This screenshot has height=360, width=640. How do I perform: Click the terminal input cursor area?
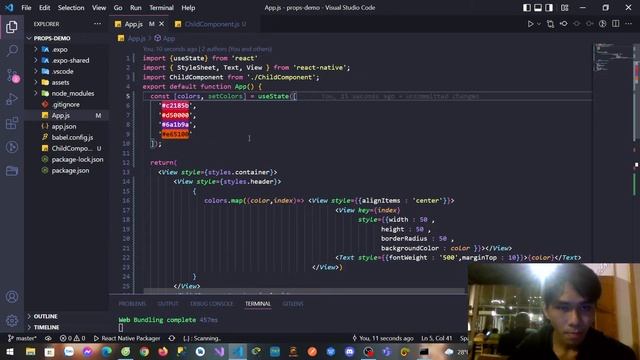(x=121, y=327)
